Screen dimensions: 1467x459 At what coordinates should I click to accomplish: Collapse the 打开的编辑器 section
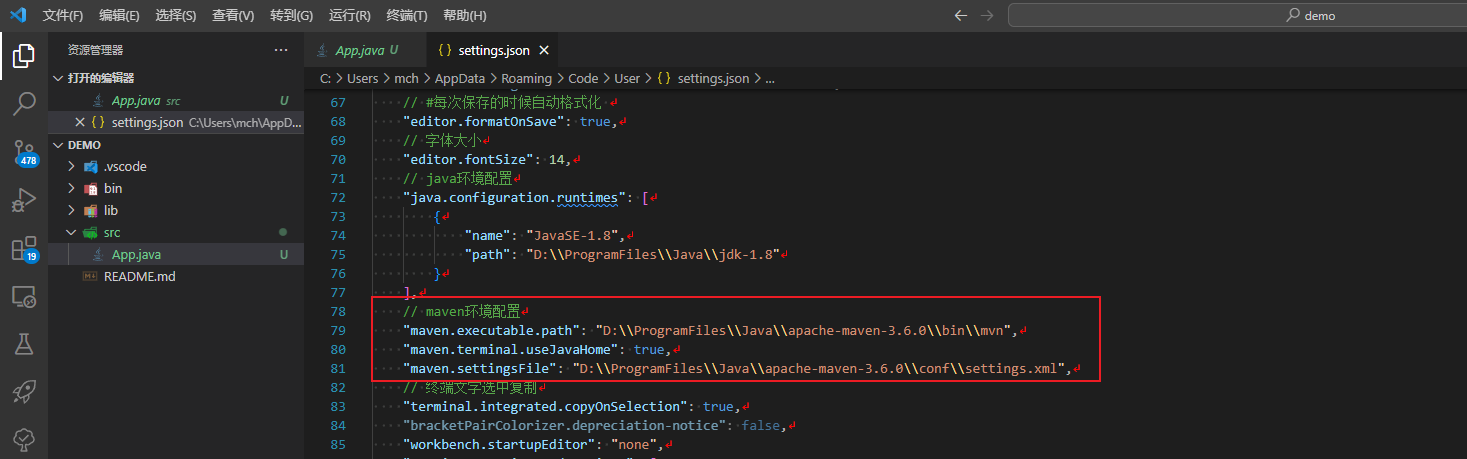[175, 78]
